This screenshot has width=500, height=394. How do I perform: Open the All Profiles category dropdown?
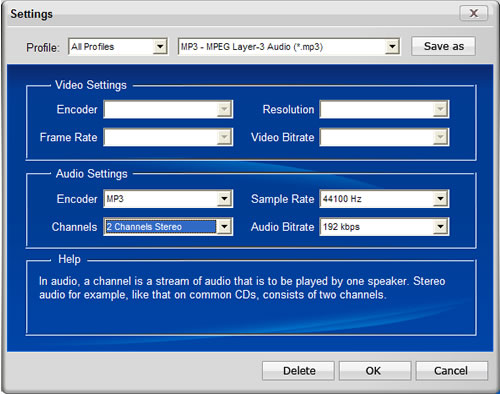[118, 47]
